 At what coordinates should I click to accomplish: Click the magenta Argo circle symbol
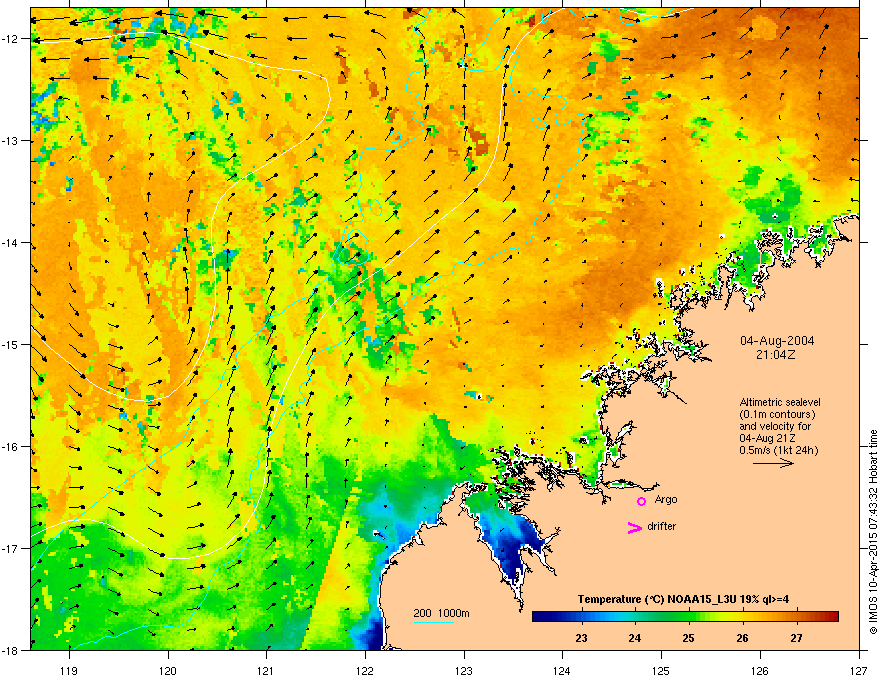coord(641,501)
